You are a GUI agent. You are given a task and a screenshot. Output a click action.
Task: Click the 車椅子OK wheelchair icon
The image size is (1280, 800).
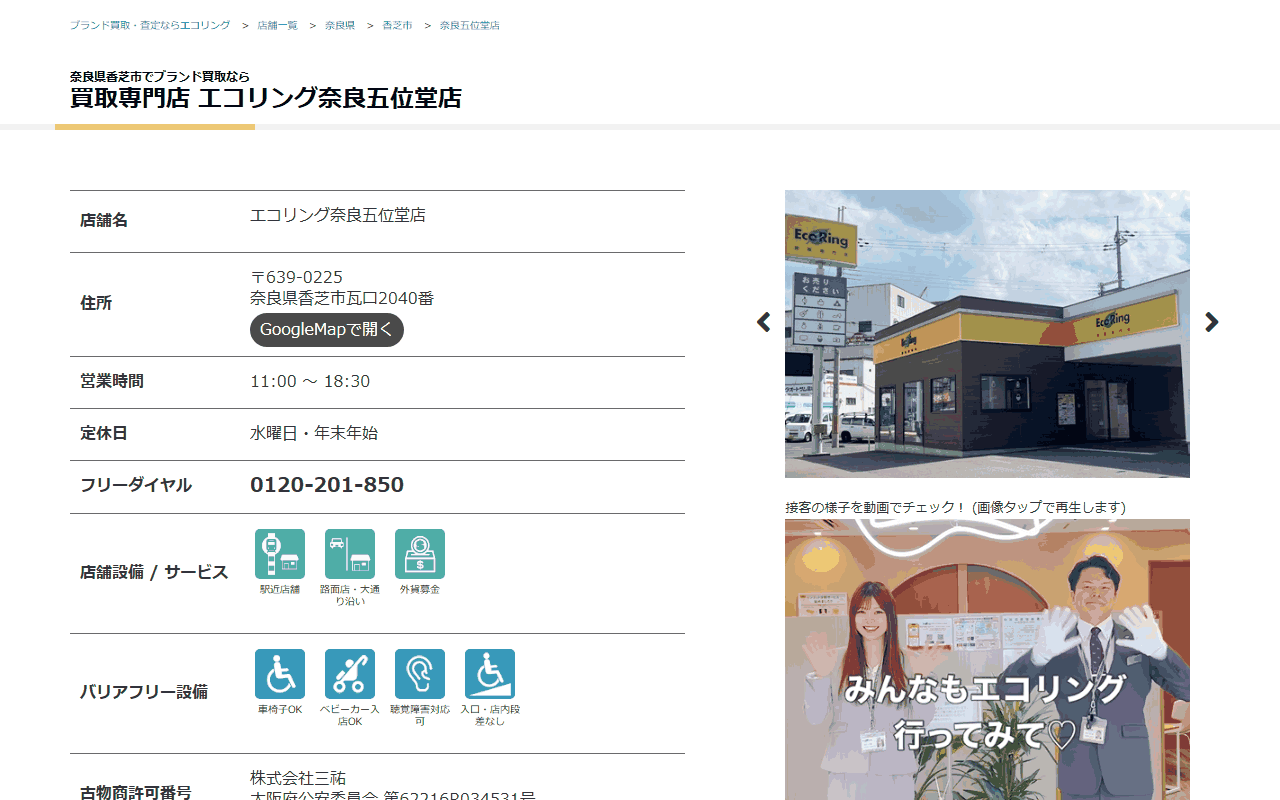280,674
